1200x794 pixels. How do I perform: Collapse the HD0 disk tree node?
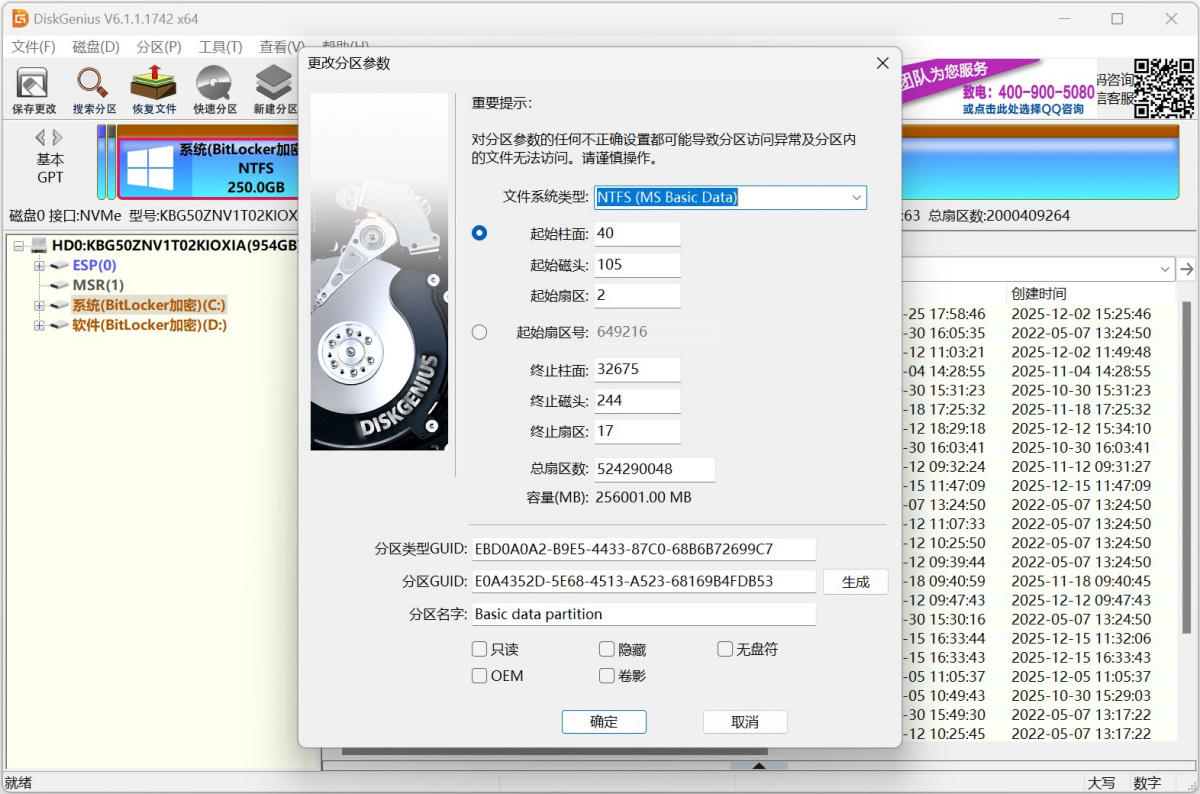click(x=19, y=246)
